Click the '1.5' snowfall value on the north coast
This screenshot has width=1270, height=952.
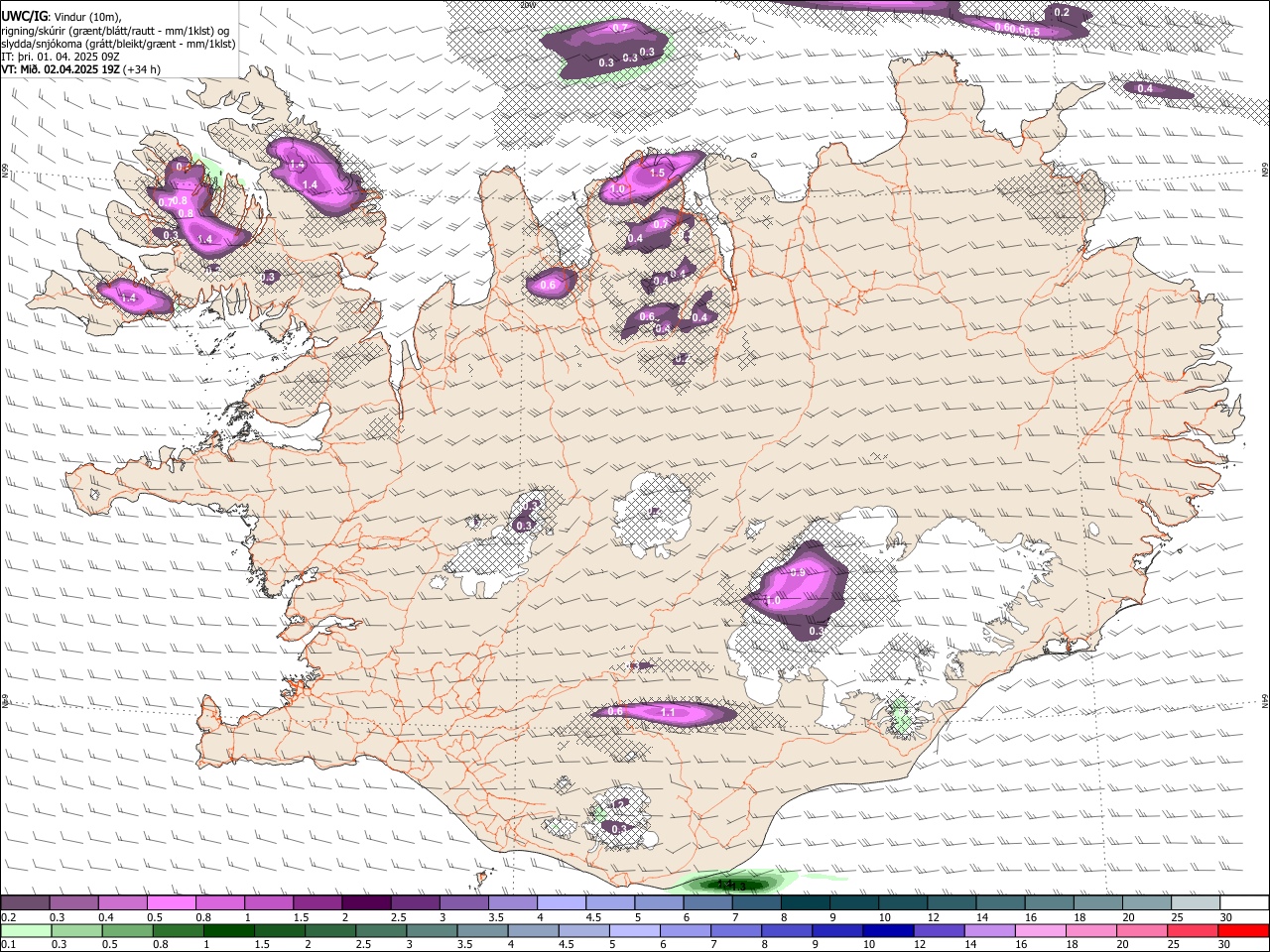pyautogui.click(x=658, y=173)
